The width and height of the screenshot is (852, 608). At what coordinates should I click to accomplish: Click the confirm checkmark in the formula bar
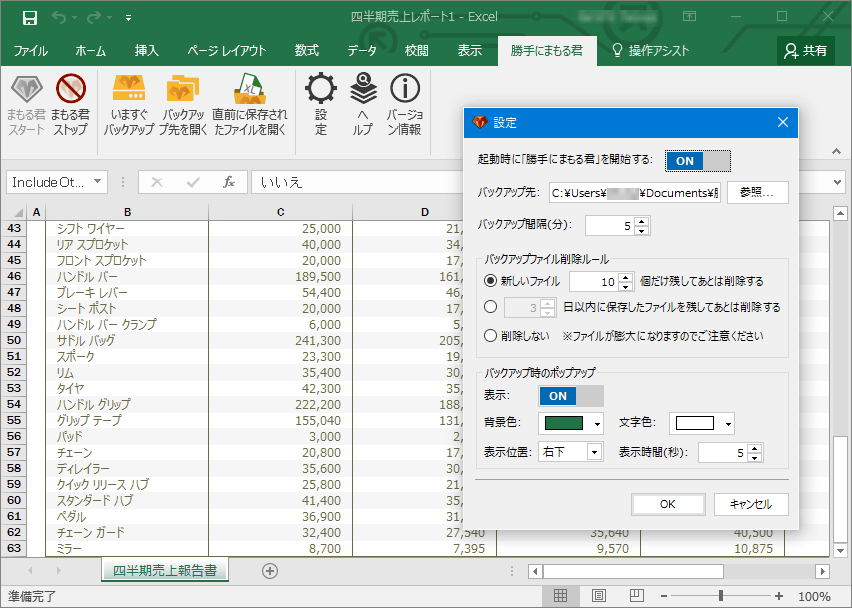193,183
